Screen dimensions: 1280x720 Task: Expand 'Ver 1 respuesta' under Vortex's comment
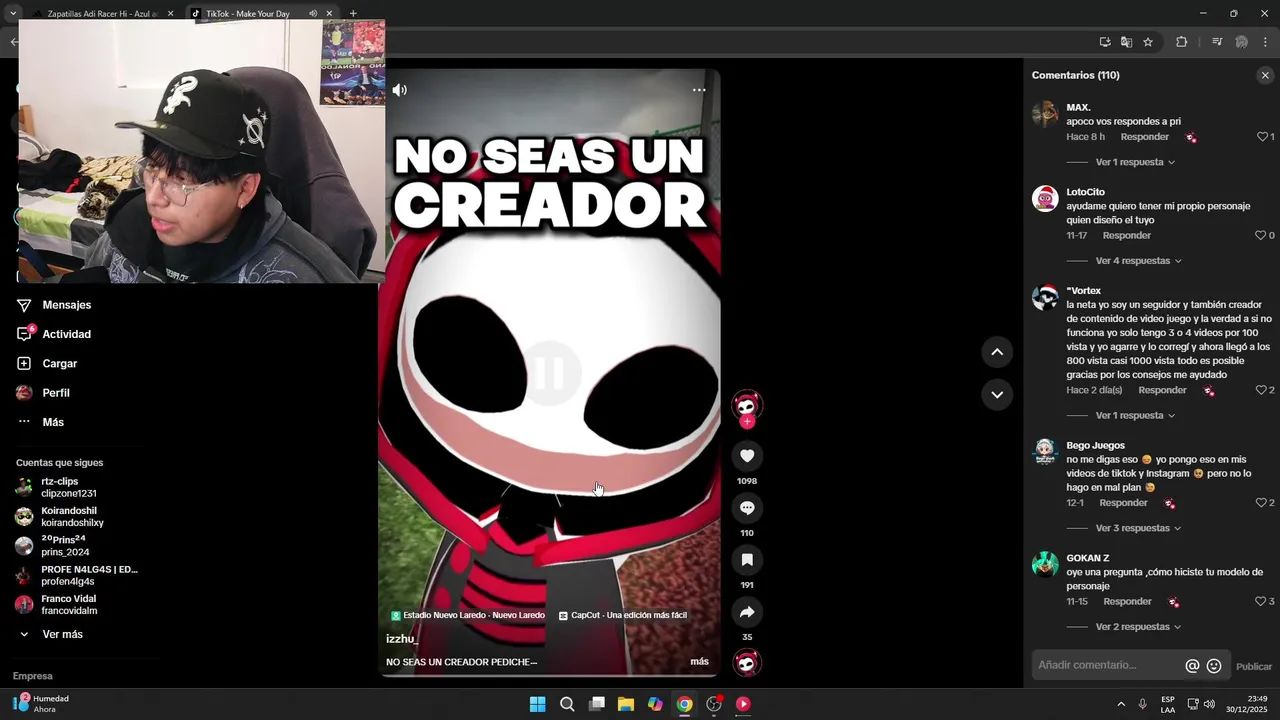pyautogui.click(x=1135, y=415)
